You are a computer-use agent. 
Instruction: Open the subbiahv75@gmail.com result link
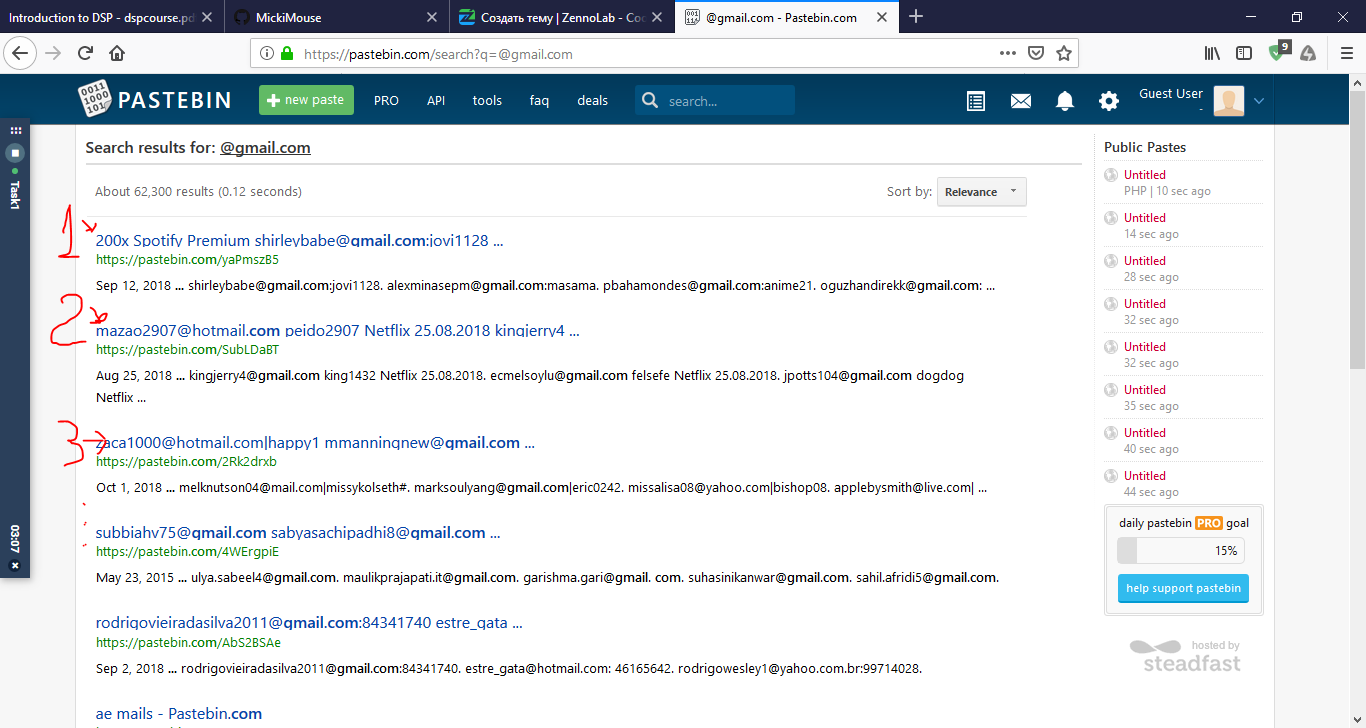(x=298, y=532)
